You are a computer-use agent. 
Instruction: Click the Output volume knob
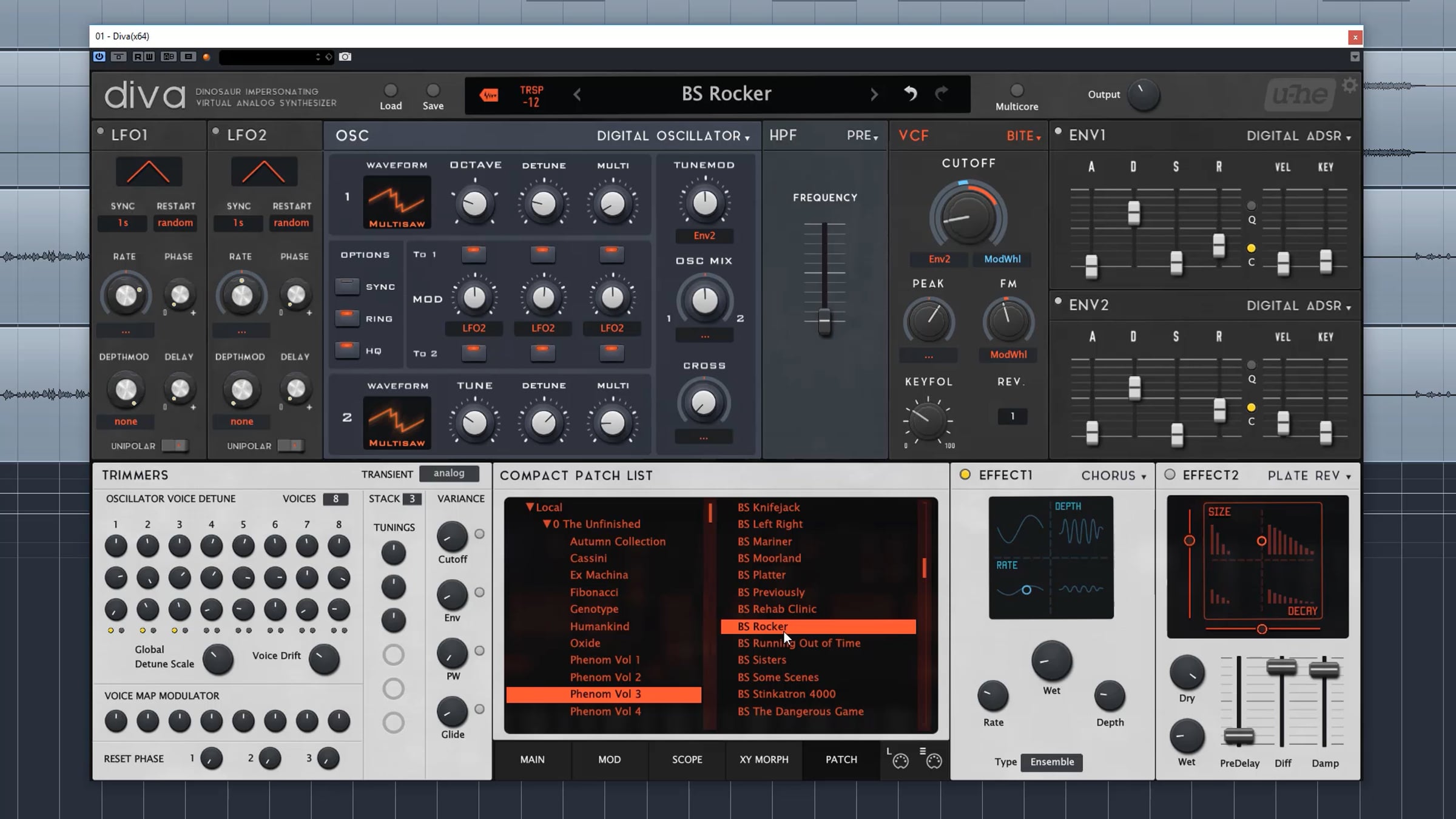(1143, 95)
